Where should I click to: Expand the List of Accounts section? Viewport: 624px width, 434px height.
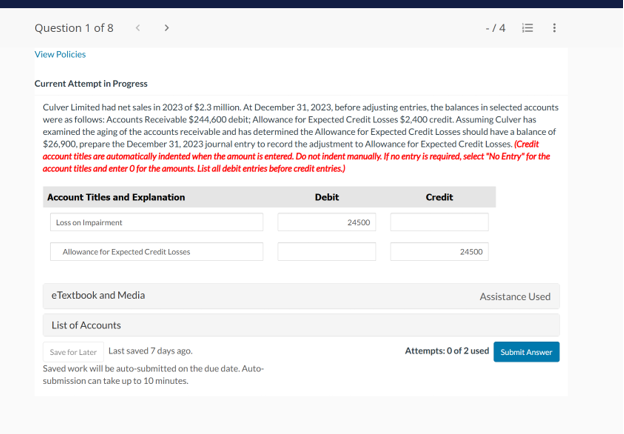[x=301, y=325]
